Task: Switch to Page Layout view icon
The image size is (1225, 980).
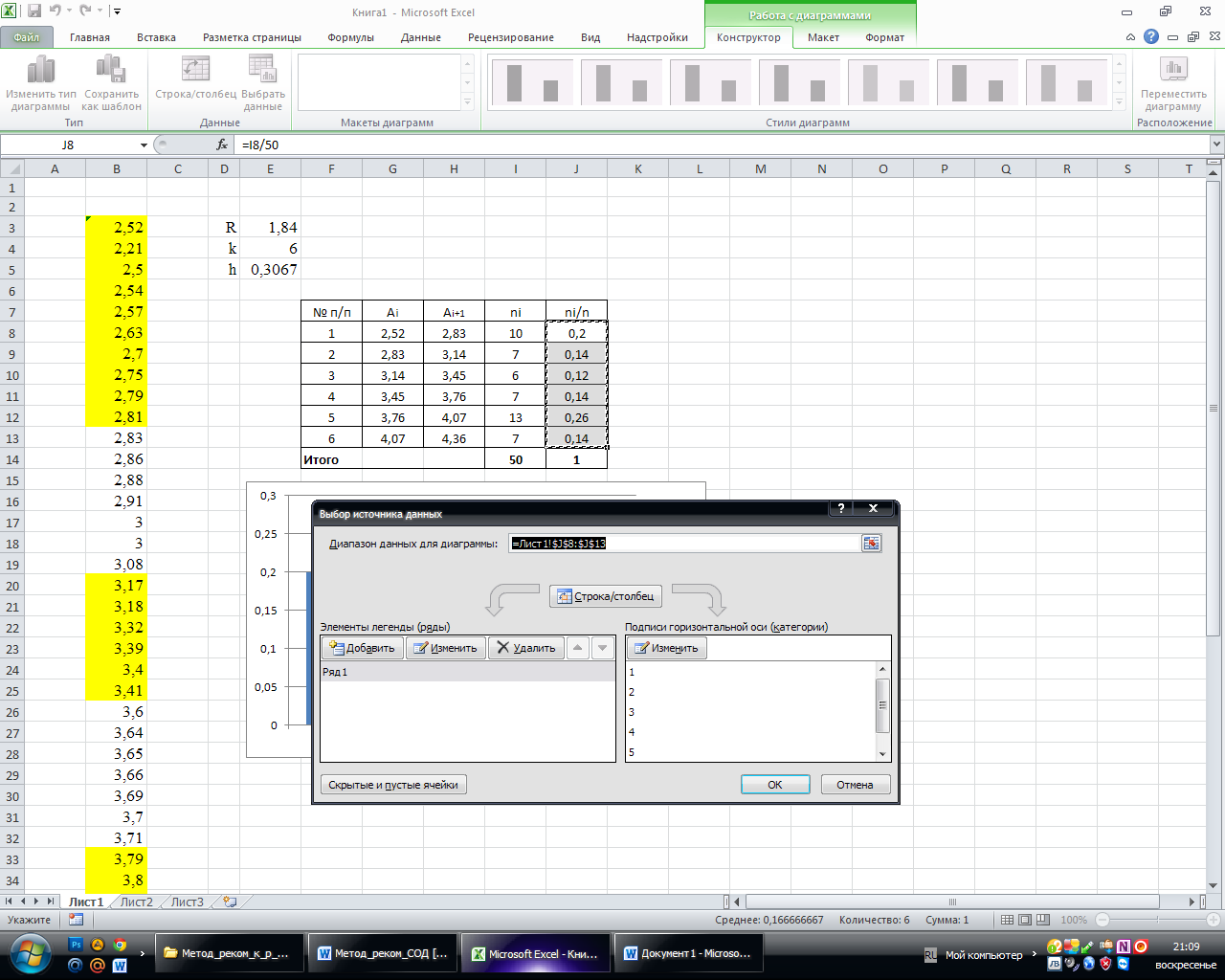Action: (x=1026, y=920)
